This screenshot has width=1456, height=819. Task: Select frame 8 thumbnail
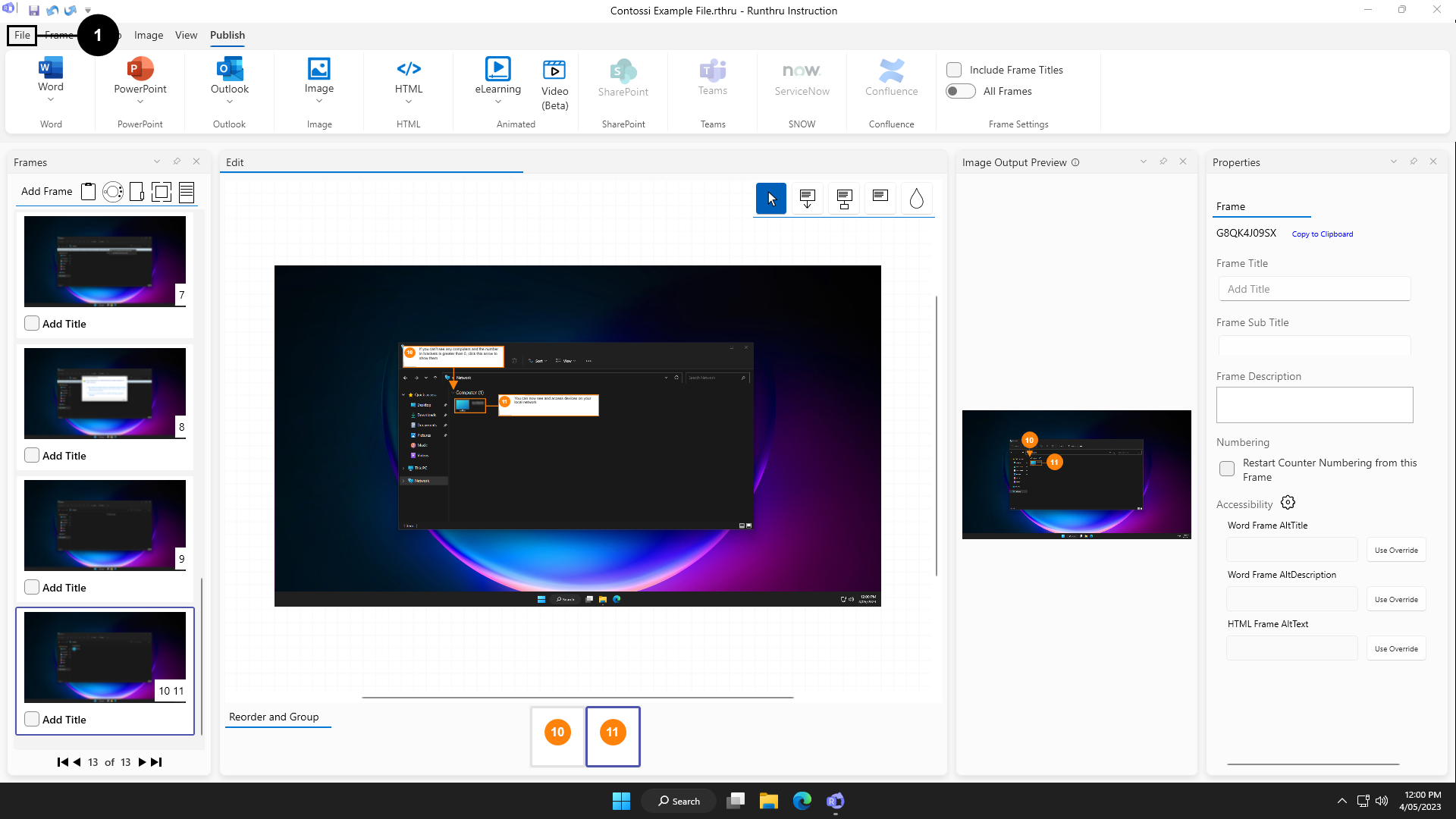coord(105,393)
